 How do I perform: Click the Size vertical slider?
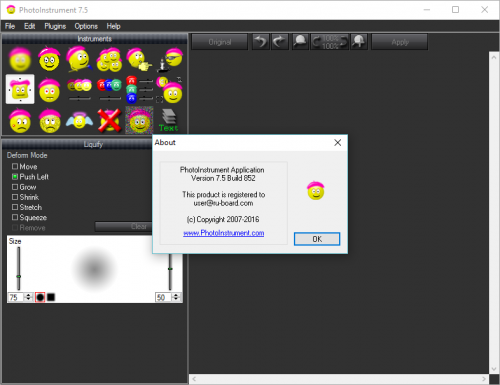tap(19, 269)
